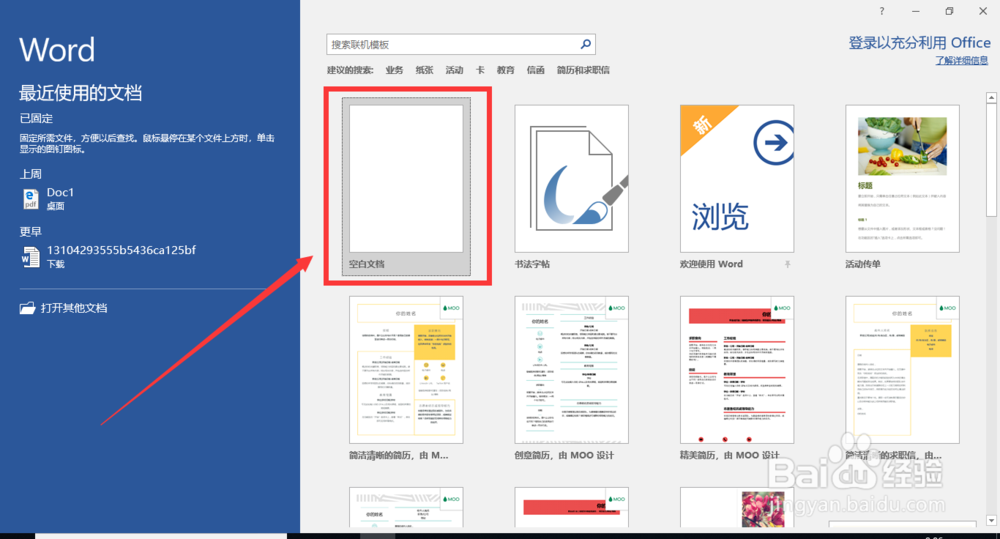Screen dimensions: 1000x539
Task: Select the 活动传单 flyer template
Action: coord(902,186)
